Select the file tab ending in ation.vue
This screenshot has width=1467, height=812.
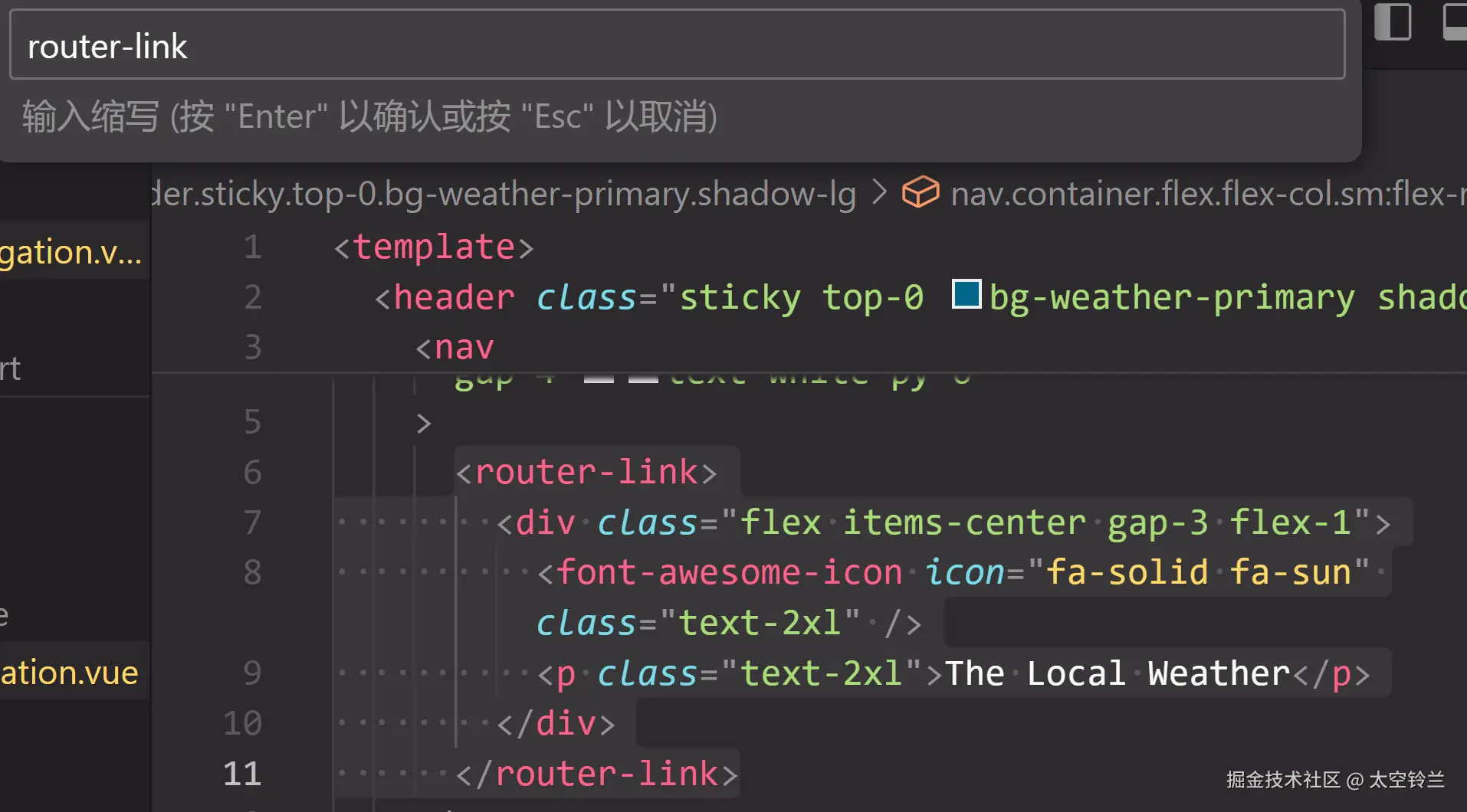(70, 673)
